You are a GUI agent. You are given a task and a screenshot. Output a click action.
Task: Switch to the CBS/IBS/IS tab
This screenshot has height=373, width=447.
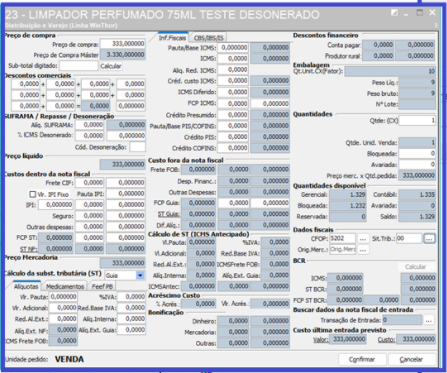point(208,37)
